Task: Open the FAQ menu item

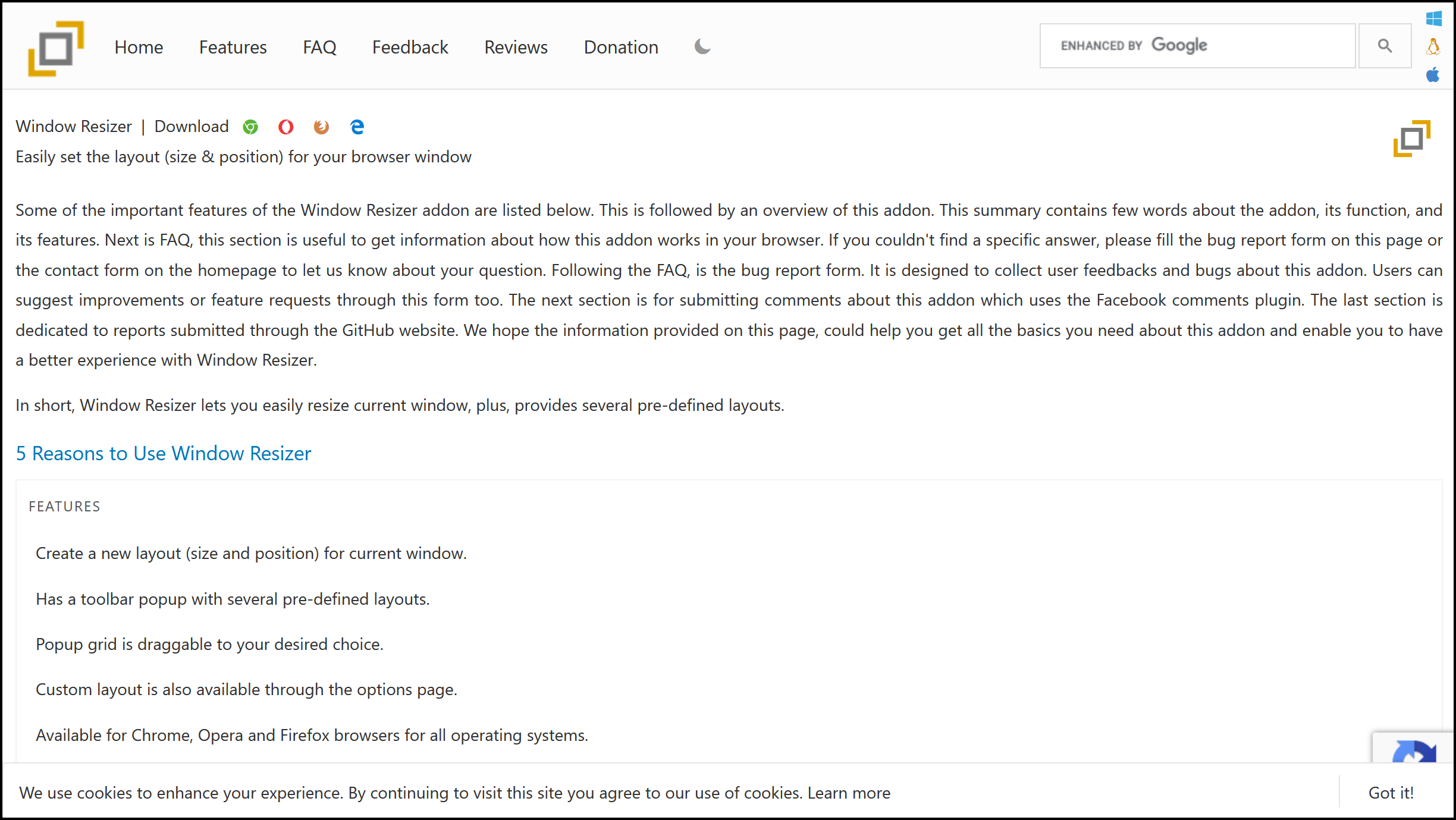Action: pyautogui.click(x=319, y=47)
